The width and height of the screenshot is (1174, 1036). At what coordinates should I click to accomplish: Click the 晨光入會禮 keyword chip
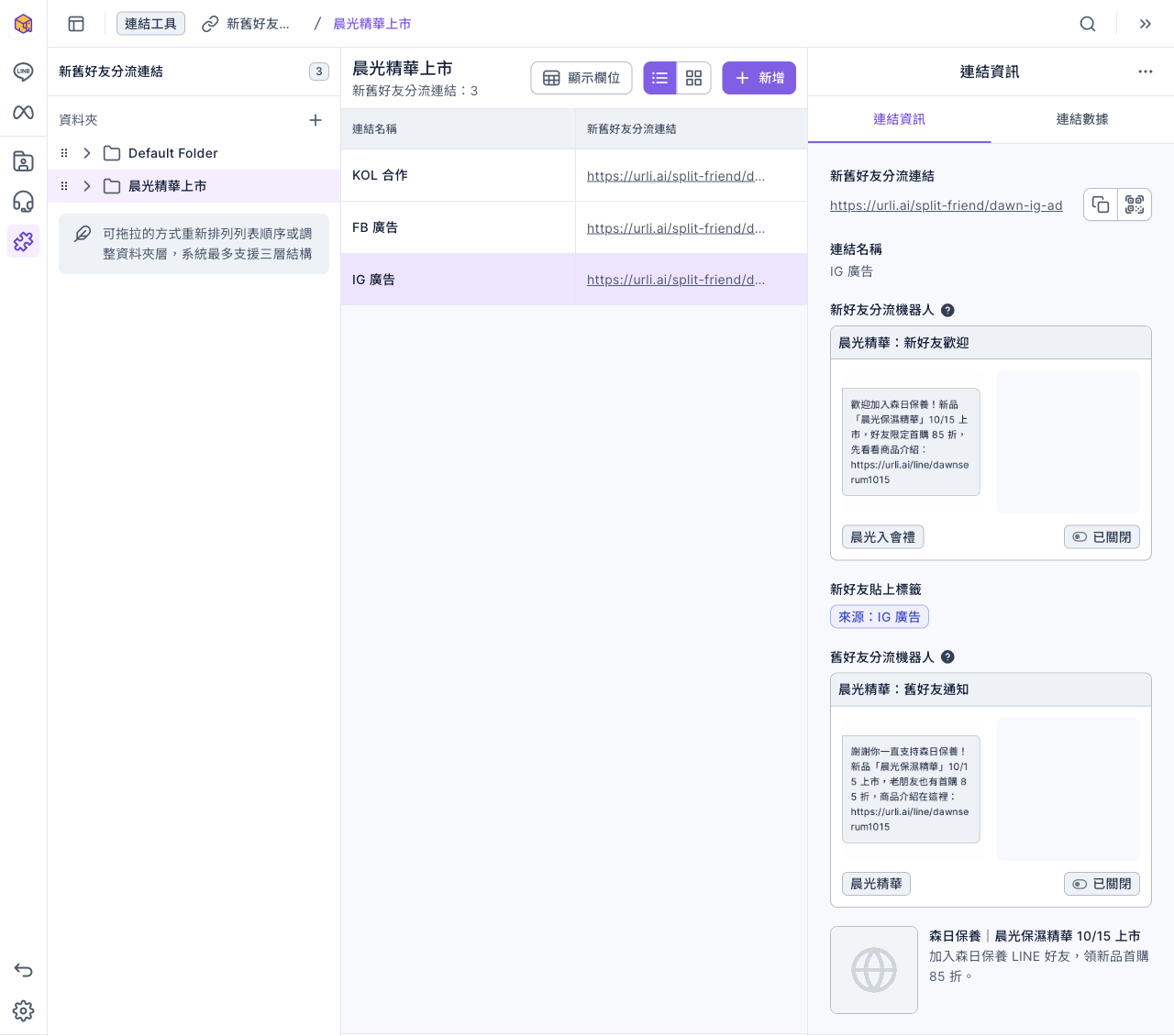coord(882,537)
